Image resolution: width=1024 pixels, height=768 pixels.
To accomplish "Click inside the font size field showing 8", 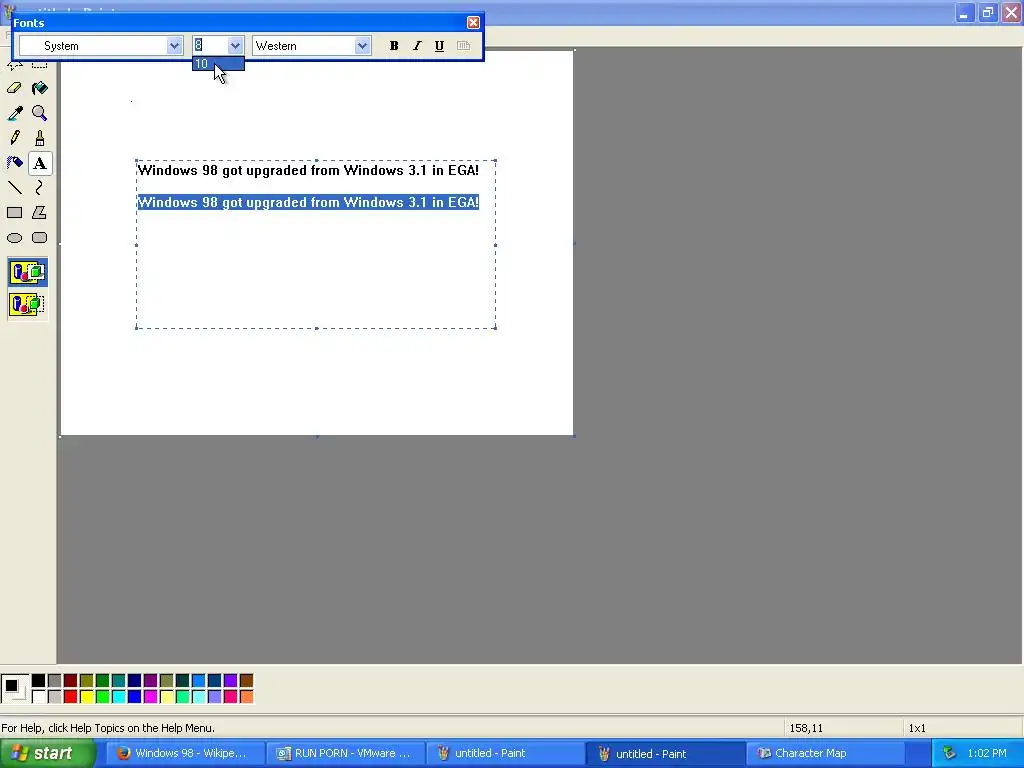I will [210, 46].
